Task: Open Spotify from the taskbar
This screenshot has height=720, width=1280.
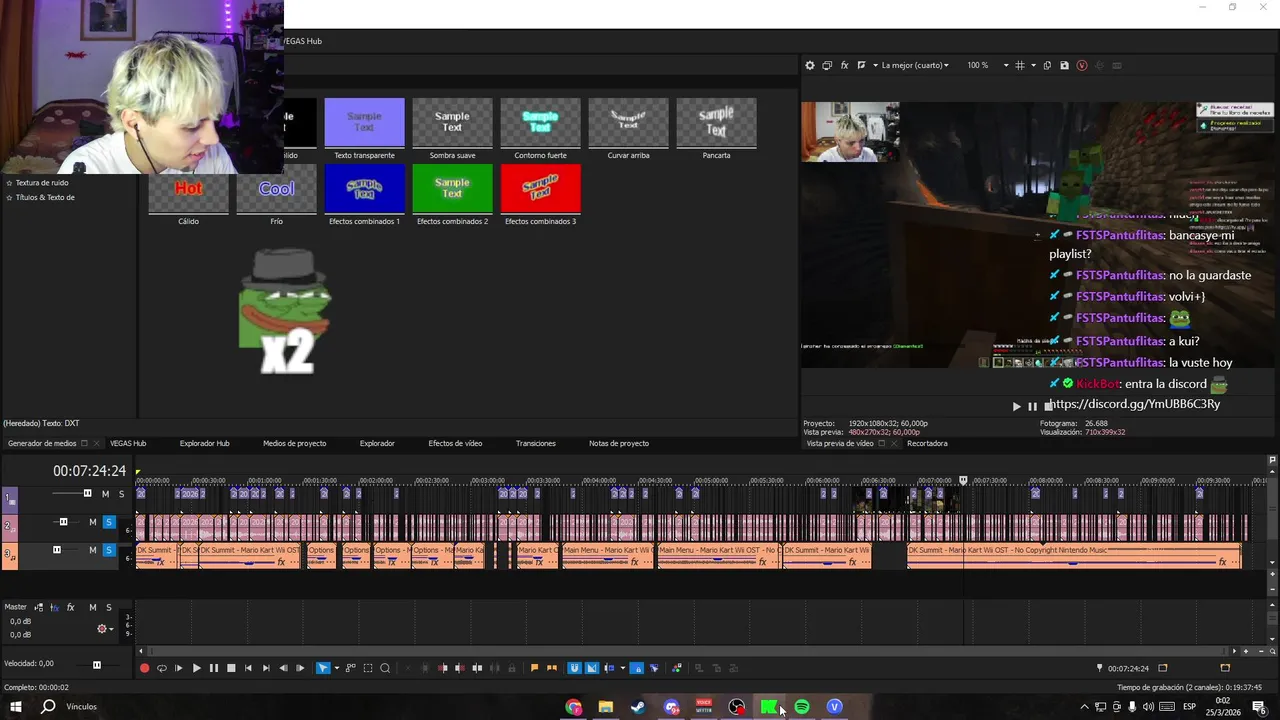Action: click(x=802, y=707)
